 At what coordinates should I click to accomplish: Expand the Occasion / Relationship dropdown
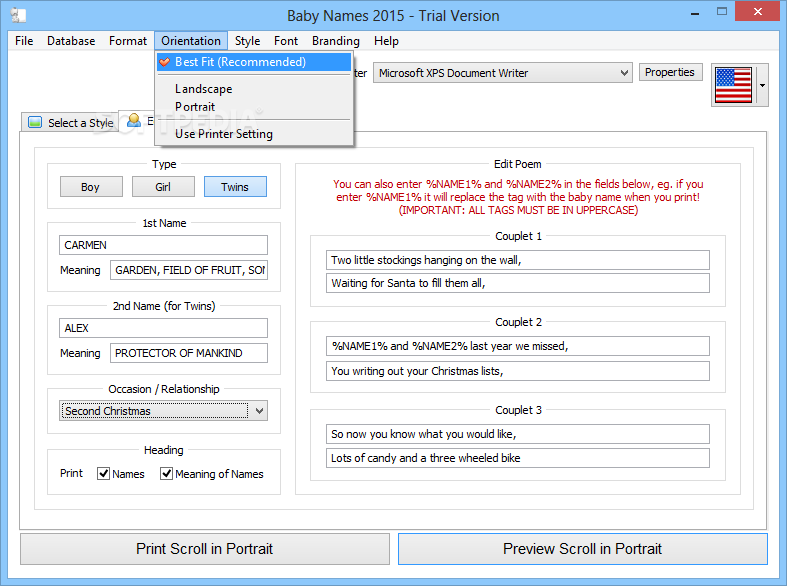tap(259, 411)
